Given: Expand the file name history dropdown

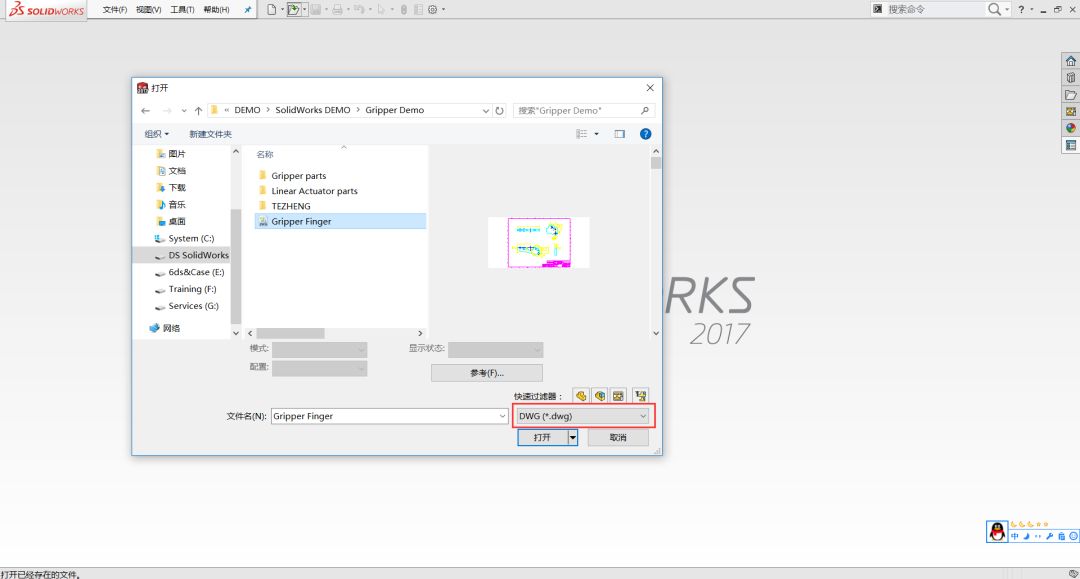Looking at the screenshot, I should 502,416.
